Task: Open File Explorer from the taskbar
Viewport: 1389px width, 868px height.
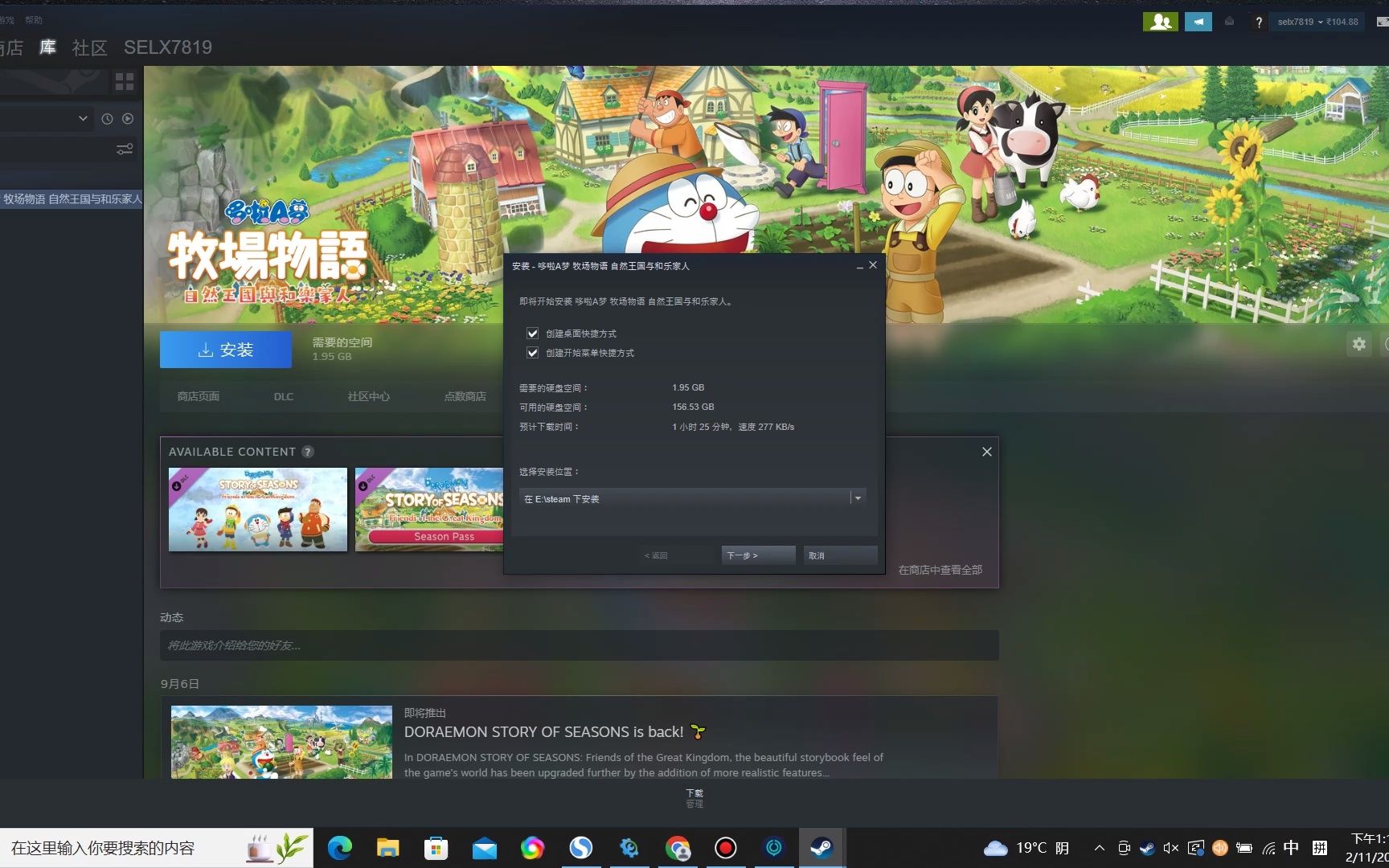Action: click(x=387, y=848)
